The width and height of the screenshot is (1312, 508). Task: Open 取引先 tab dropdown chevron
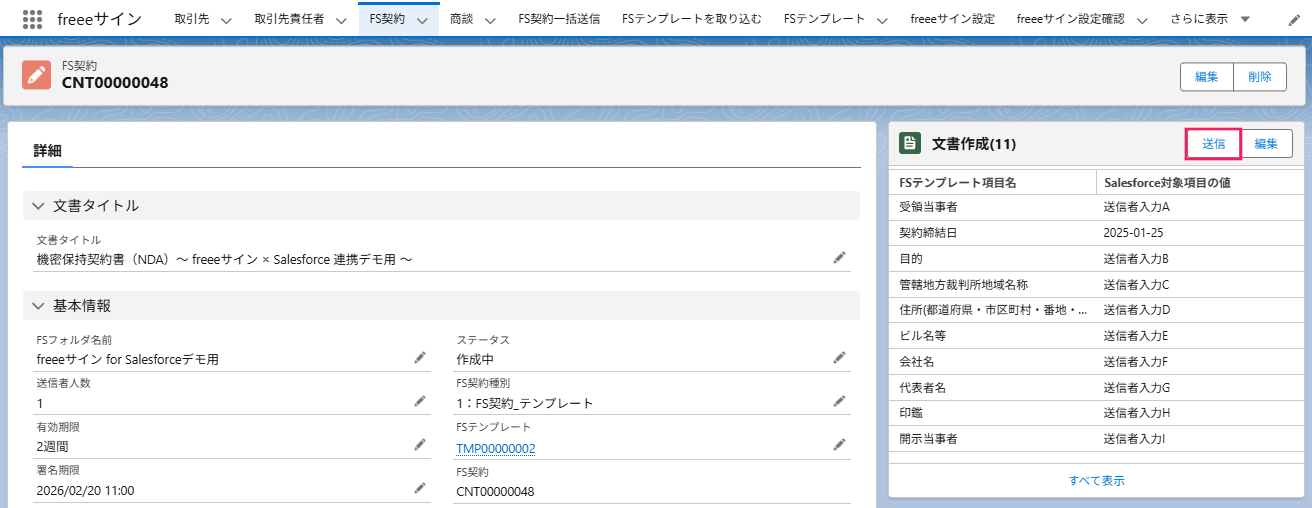click(x=225, y=20)
